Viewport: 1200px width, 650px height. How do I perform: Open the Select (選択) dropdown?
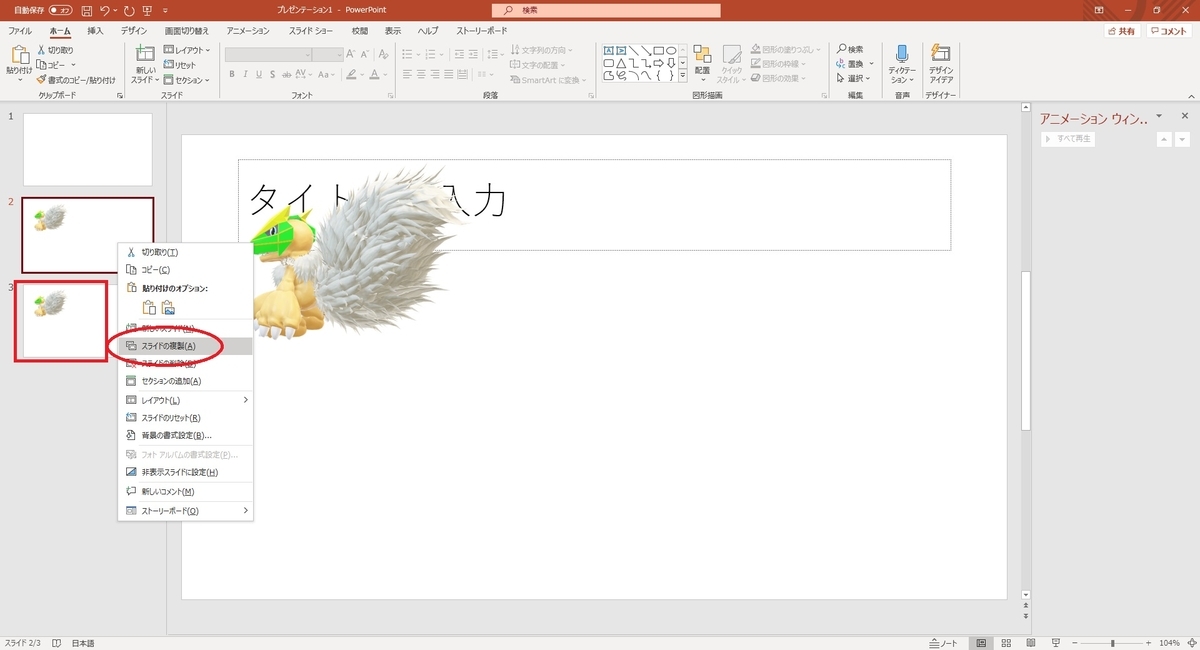pyautogui.click(x=855, y=78)
